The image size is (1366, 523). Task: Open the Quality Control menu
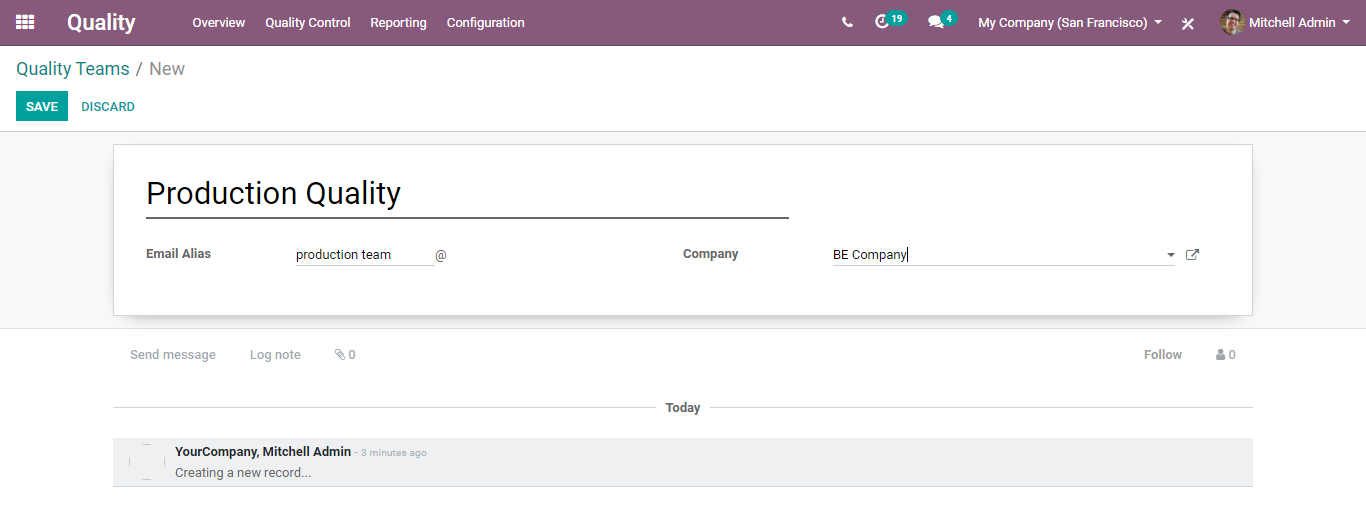coord(308,22)
